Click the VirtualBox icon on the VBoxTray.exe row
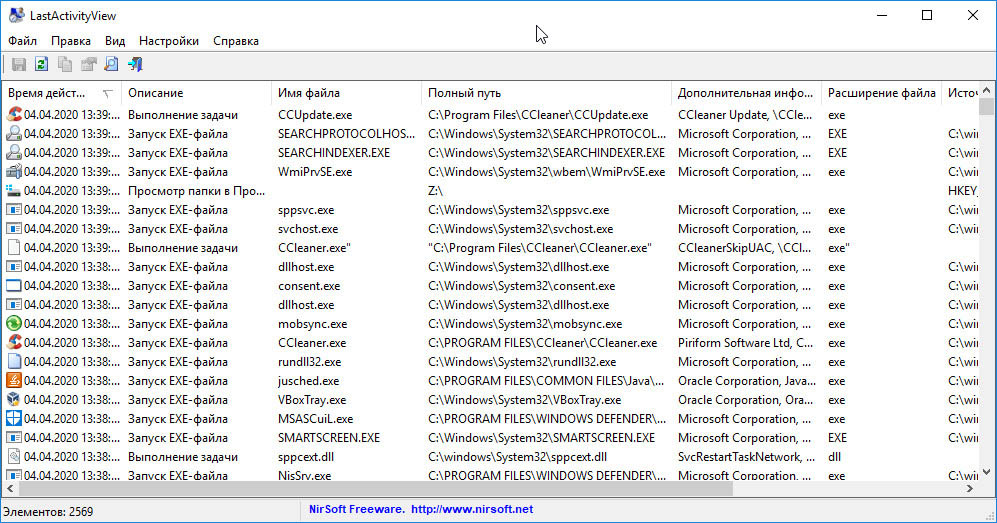The image size is (997, 523). [14, 400]
